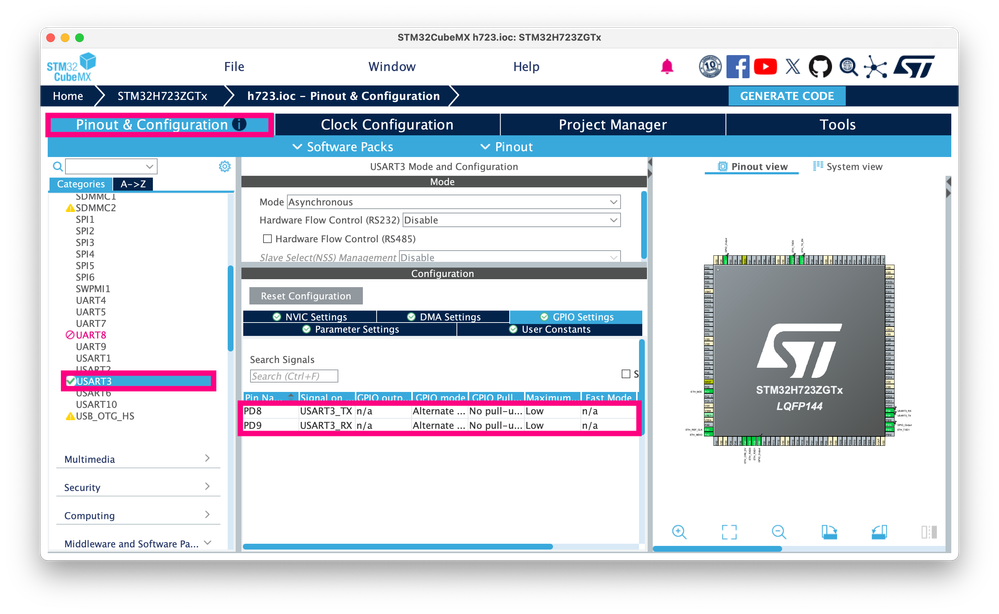
Task: Go to Home breadcrumb
Action: [x=68, y=96]
